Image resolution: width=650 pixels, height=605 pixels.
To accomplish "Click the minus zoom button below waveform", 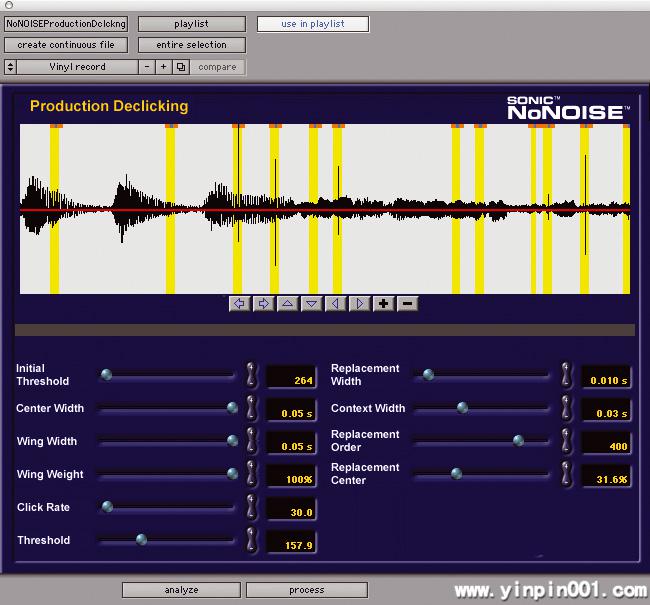I will (x=407, y=304).
